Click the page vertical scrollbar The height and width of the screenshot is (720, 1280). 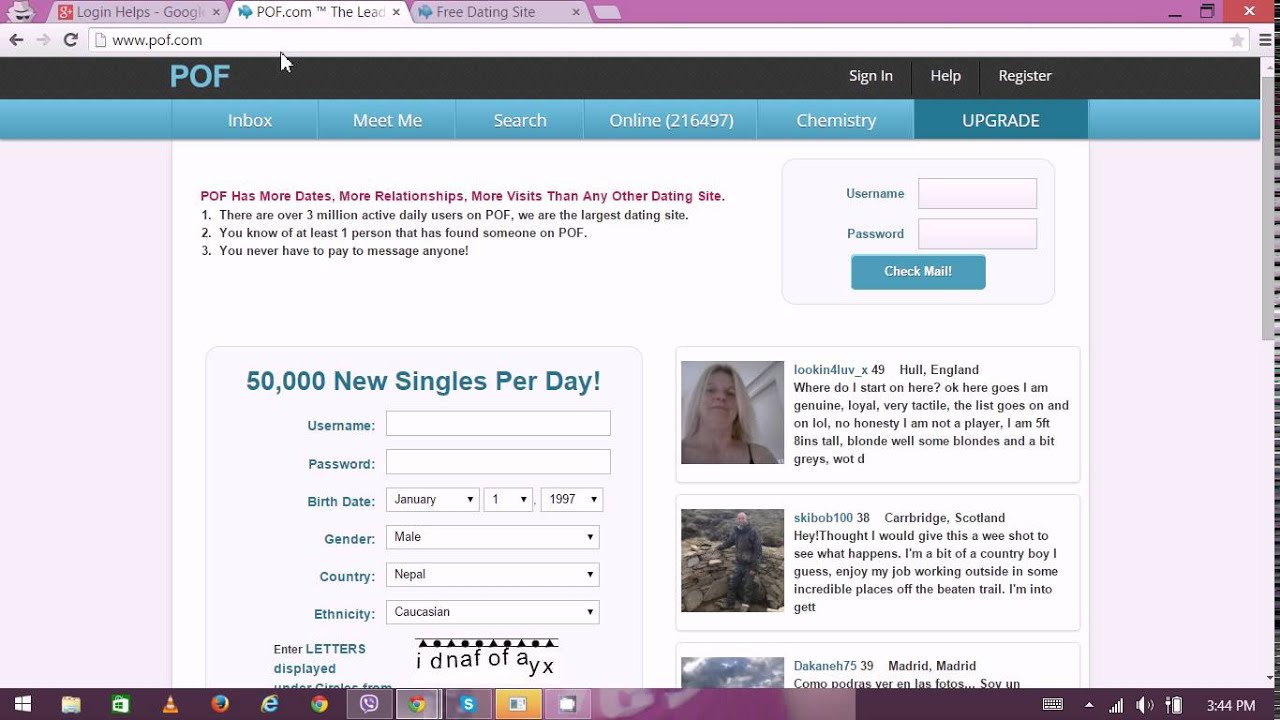pos(1270,210)
